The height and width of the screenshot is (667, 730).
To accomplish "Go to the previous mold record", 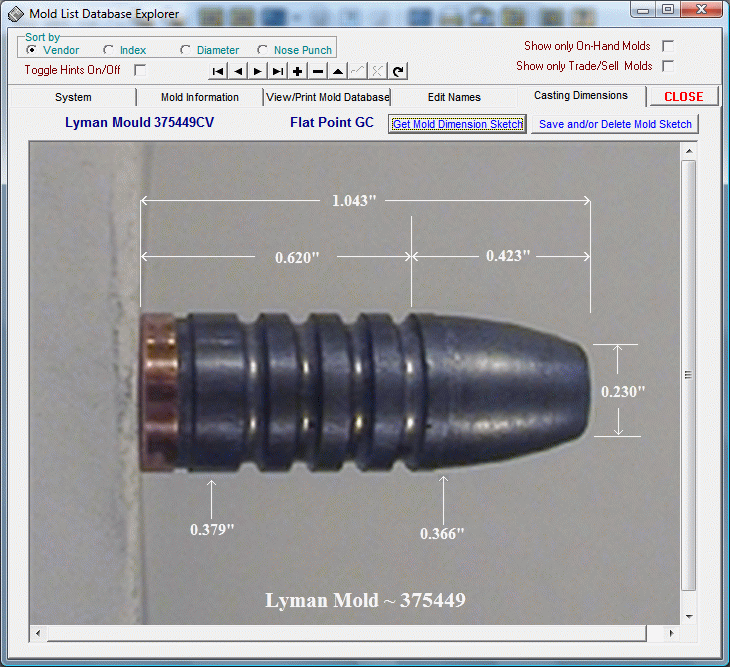I will point(238,71).
